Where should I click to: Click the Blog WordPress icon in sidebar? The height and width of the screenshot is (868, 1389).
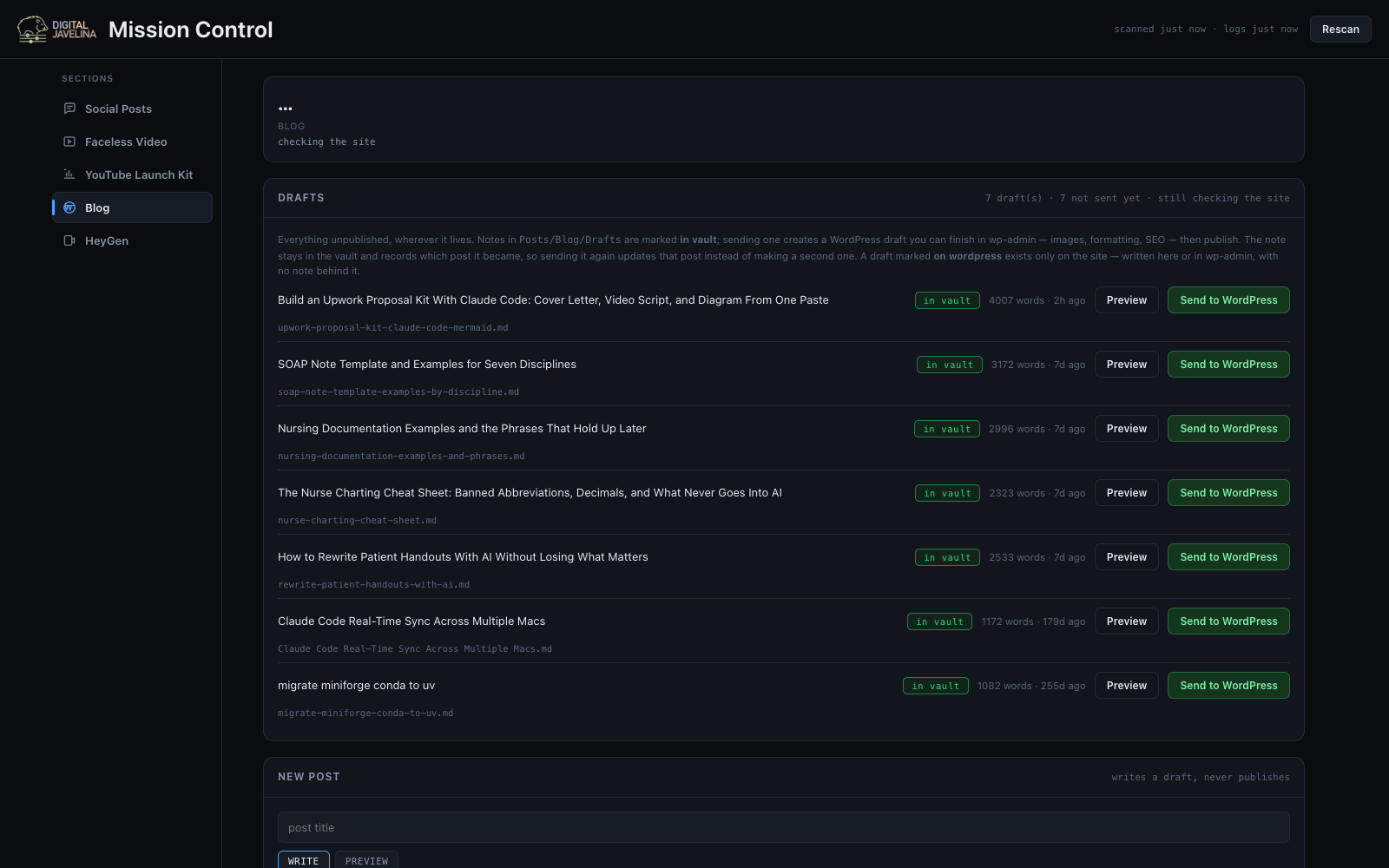(69, 207)
